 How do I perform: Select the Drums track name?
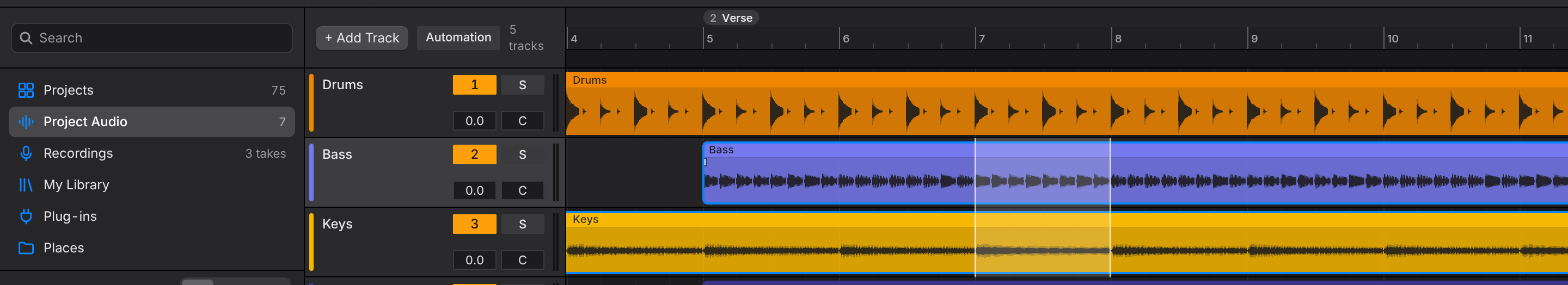pyautogui.click(x=342, y=85)
